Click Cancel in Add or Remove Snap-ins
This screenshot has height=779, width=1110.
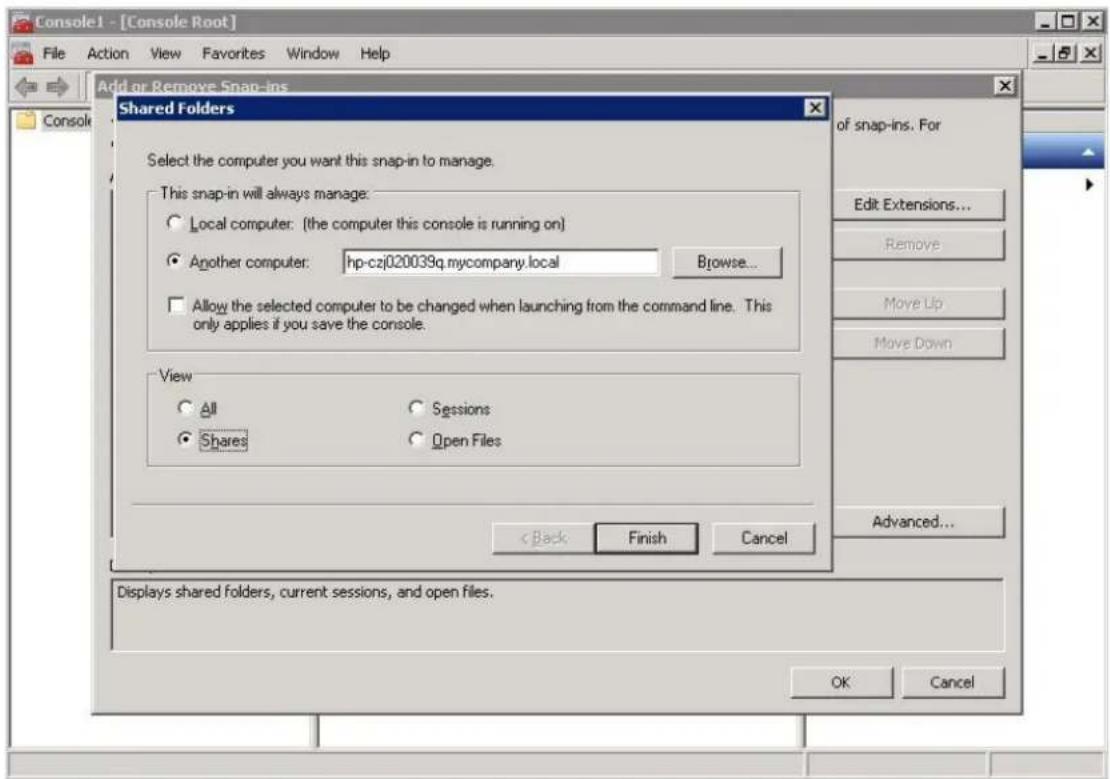point(952,683)
